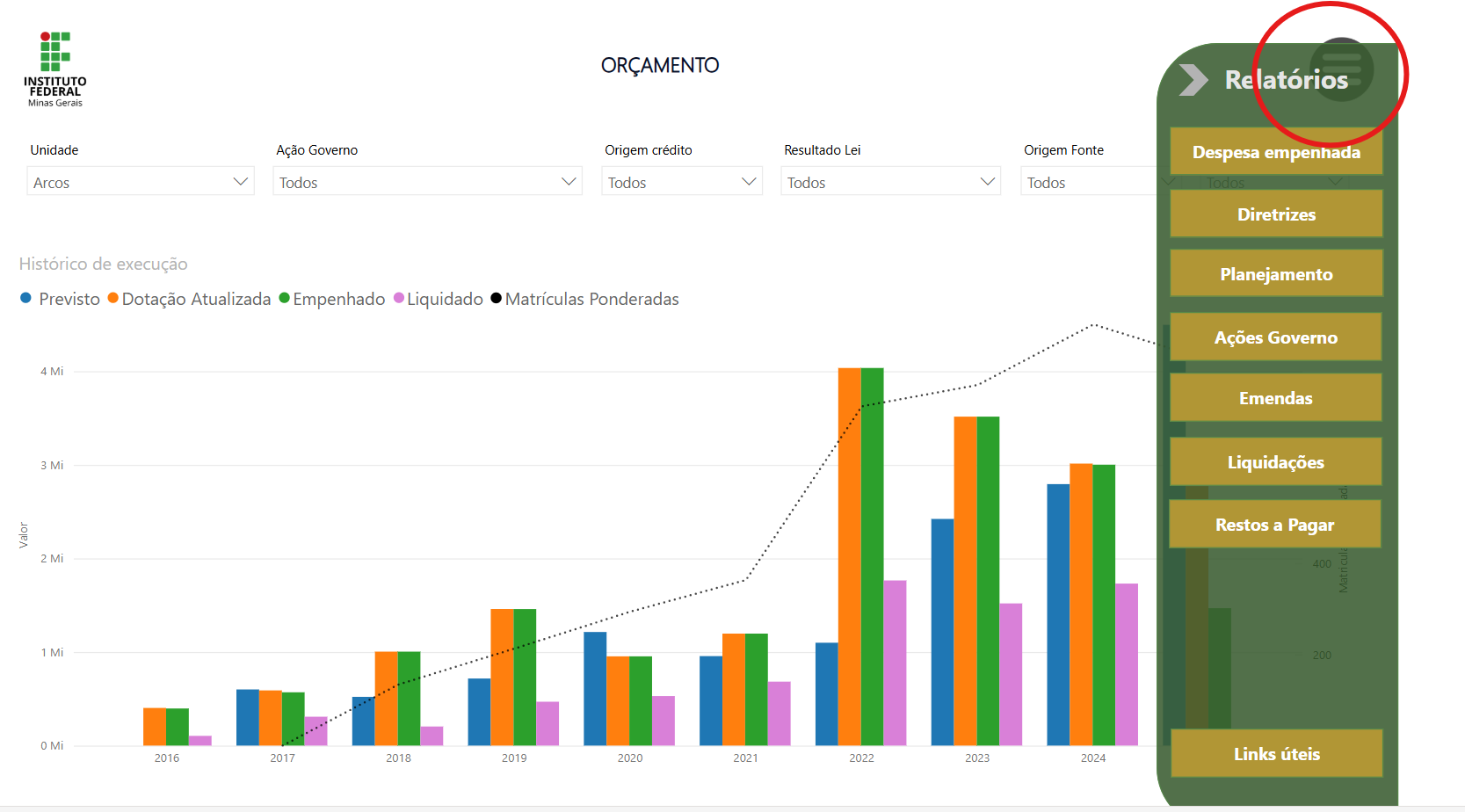1465x812 pixels.
Task: Expand the Resultado Lei dropdown
Action: click(x=890, y=182)
